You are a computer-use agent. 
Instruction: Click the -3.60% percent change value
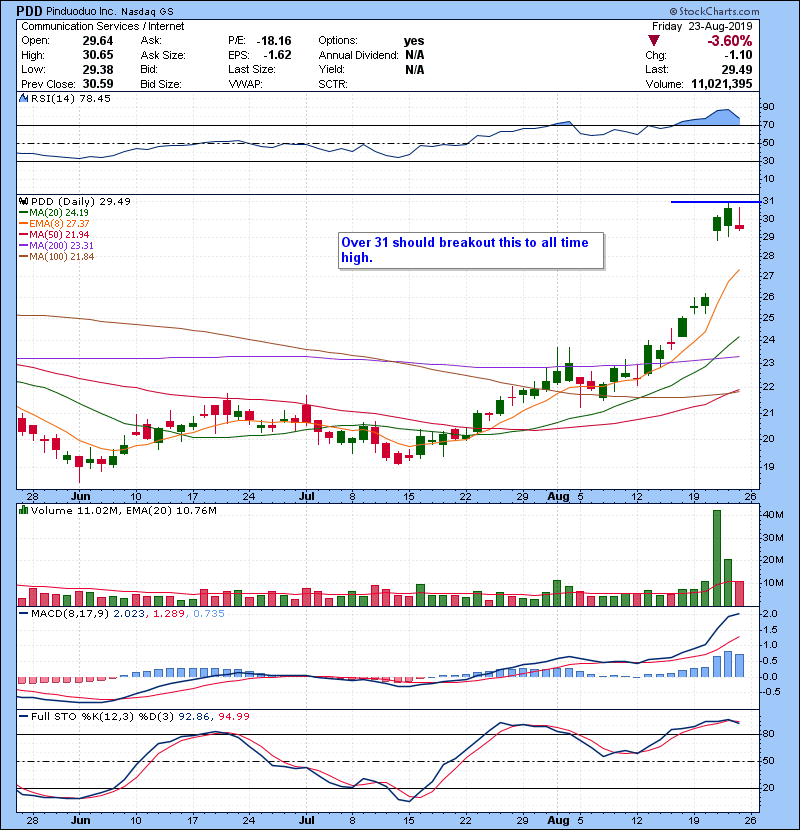point(730,41)
